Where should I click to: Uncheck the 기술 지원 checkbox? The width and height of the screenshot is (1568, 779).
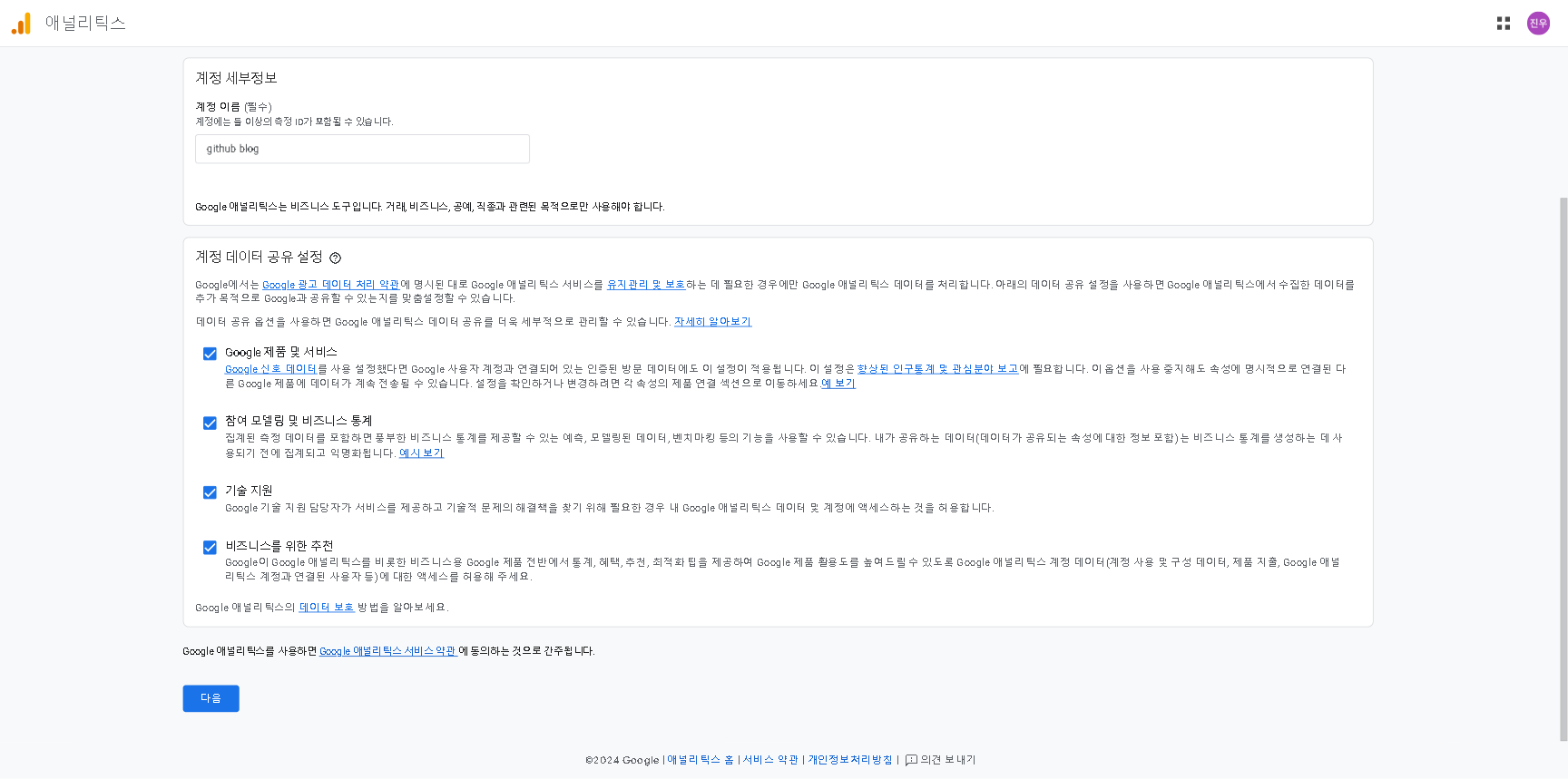coord(210,492)
